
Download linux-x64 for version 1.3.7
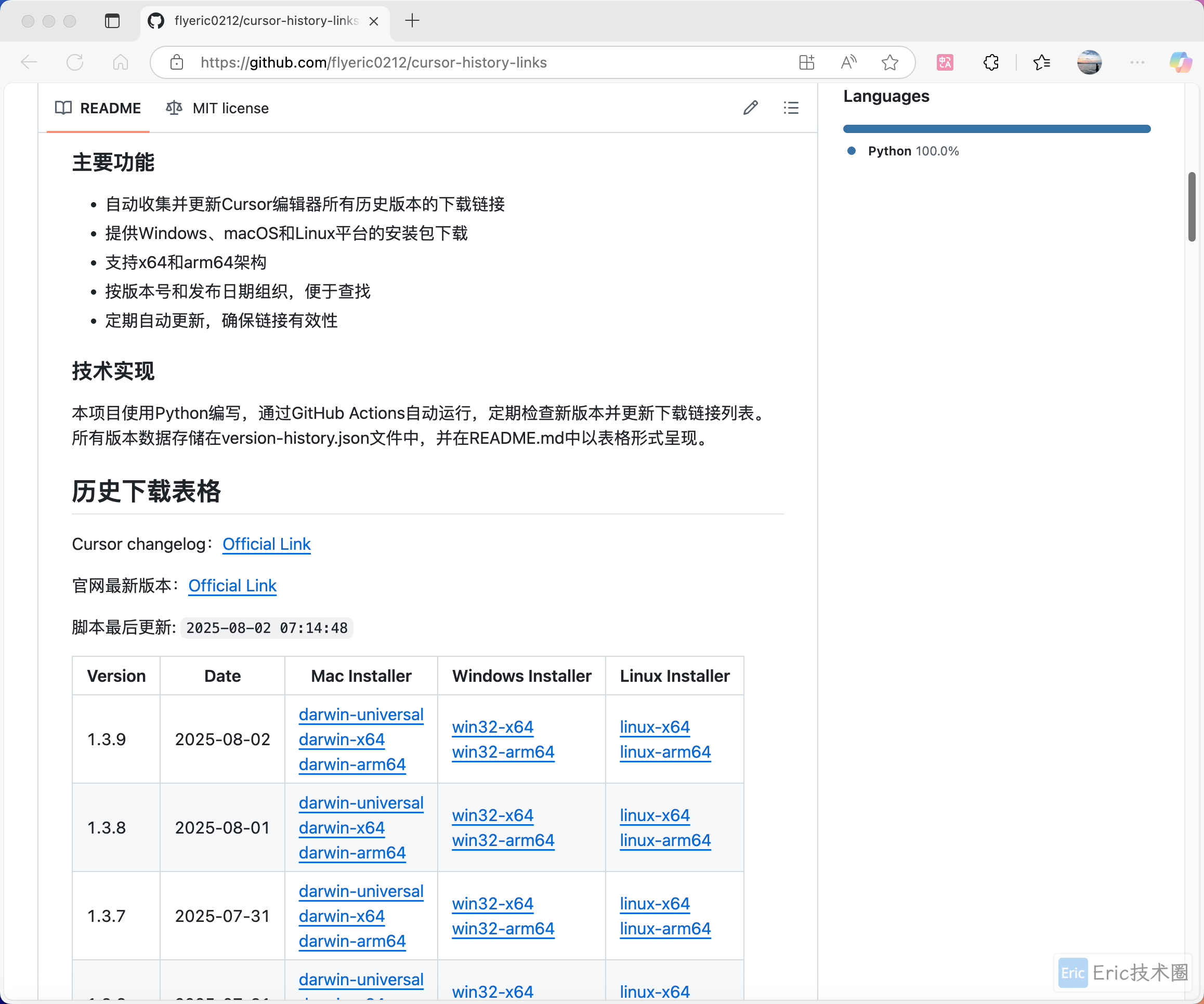pyautogui.click(x=655, y=904)
